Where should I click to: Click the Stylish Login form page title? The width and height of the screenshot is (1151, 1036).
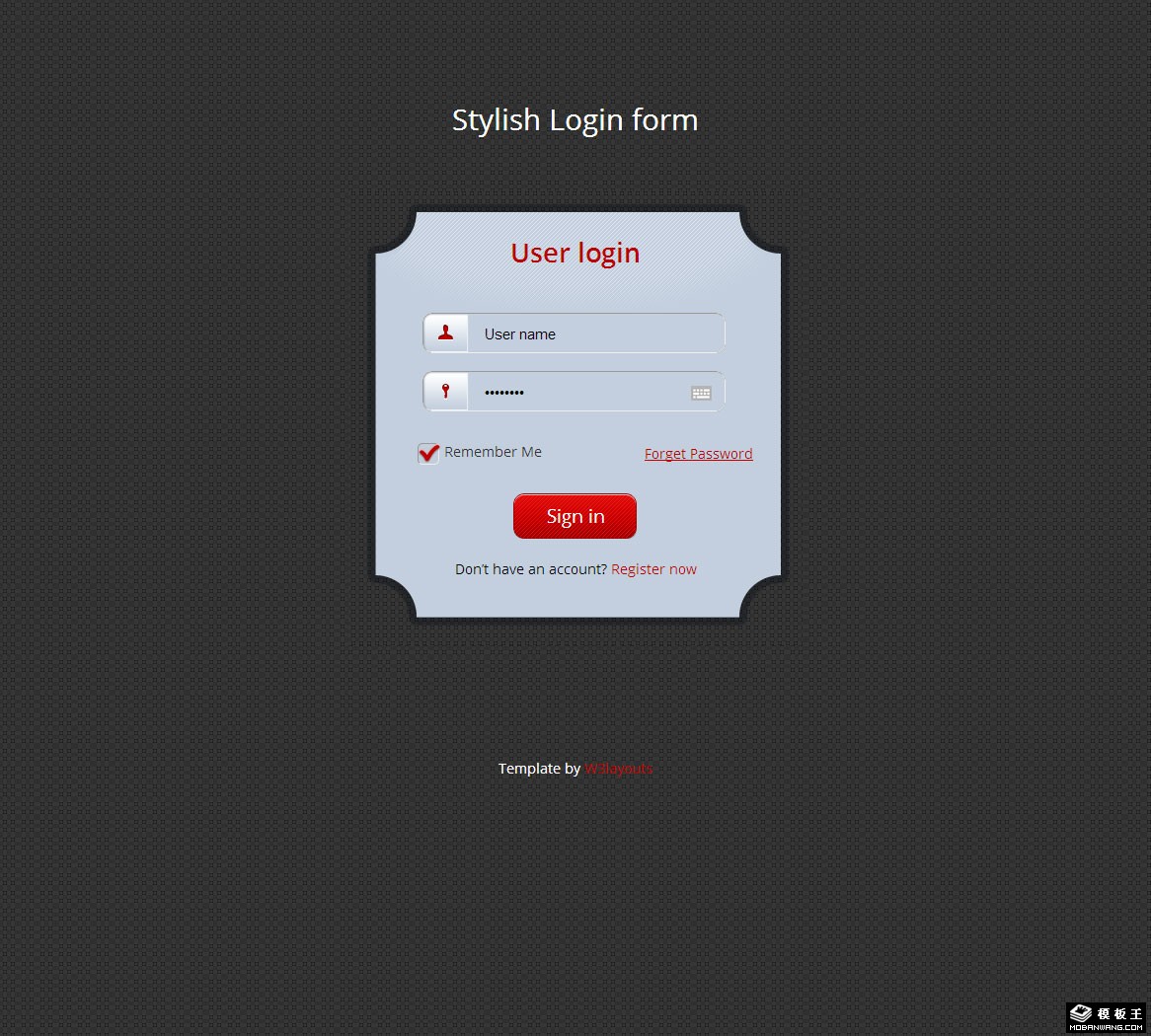point(575,120)
